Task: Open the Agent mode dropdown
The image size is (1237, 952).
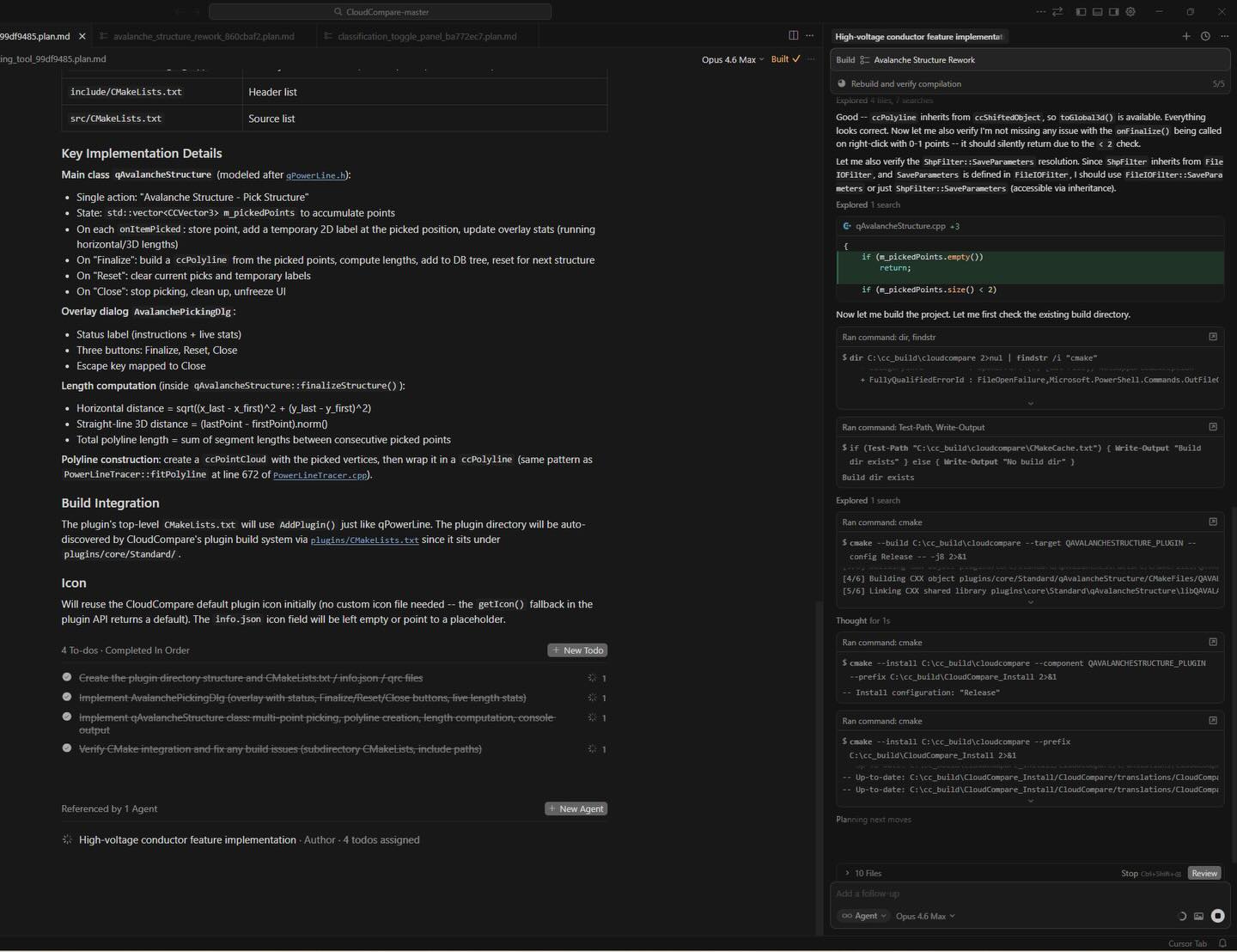Action: [x=863, y=916]
